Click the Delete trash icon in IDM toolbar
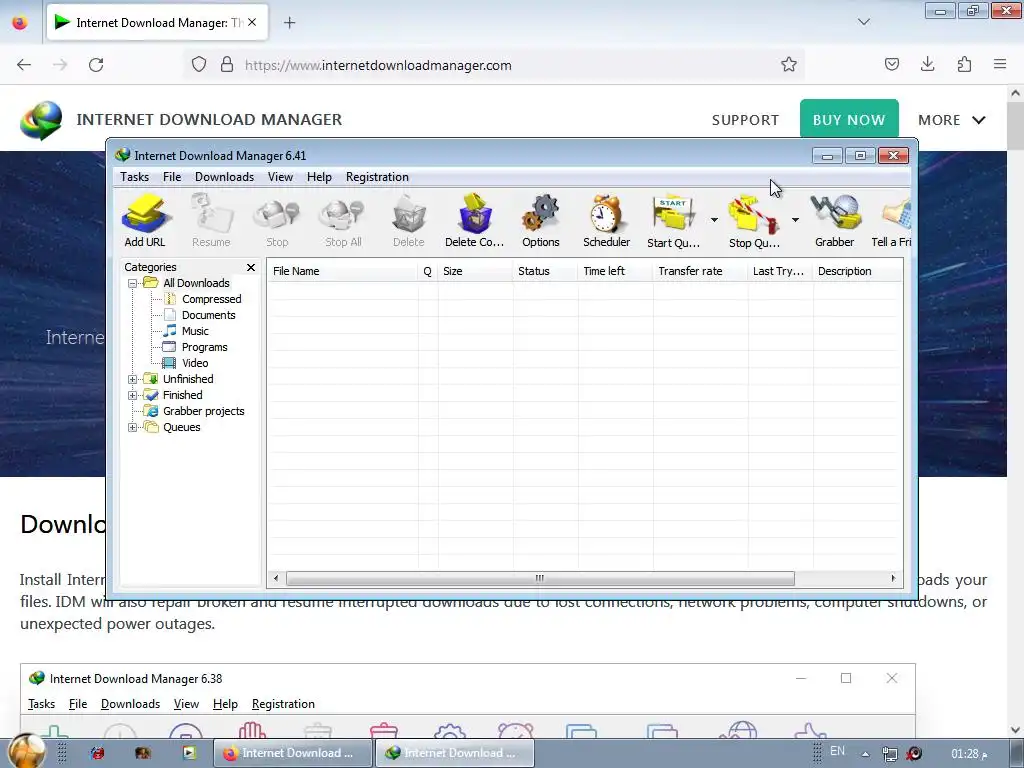Screen dimensions: 1024x768 point(409,221)
